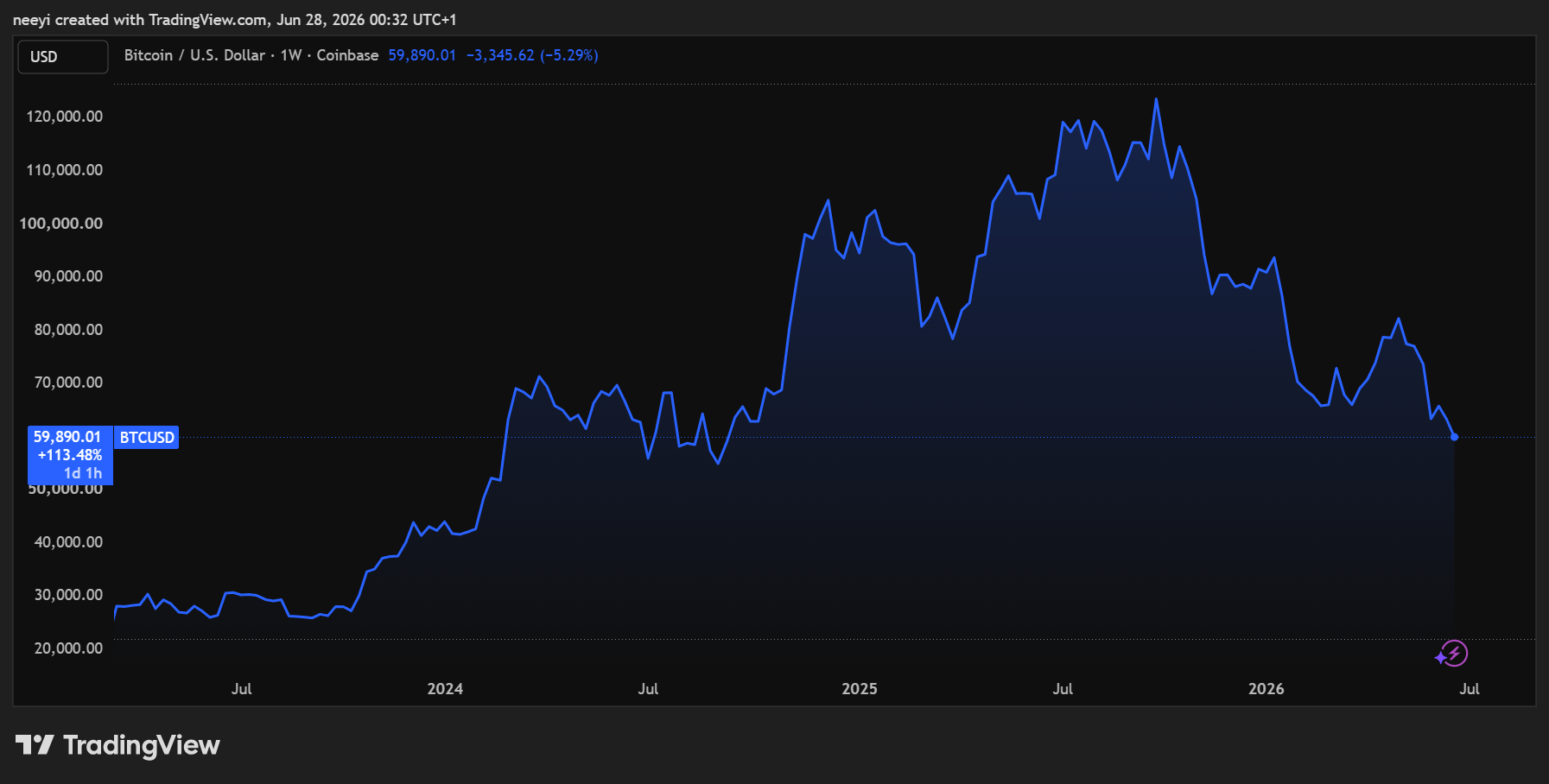Click the 2026 label on time axis

1266,689
